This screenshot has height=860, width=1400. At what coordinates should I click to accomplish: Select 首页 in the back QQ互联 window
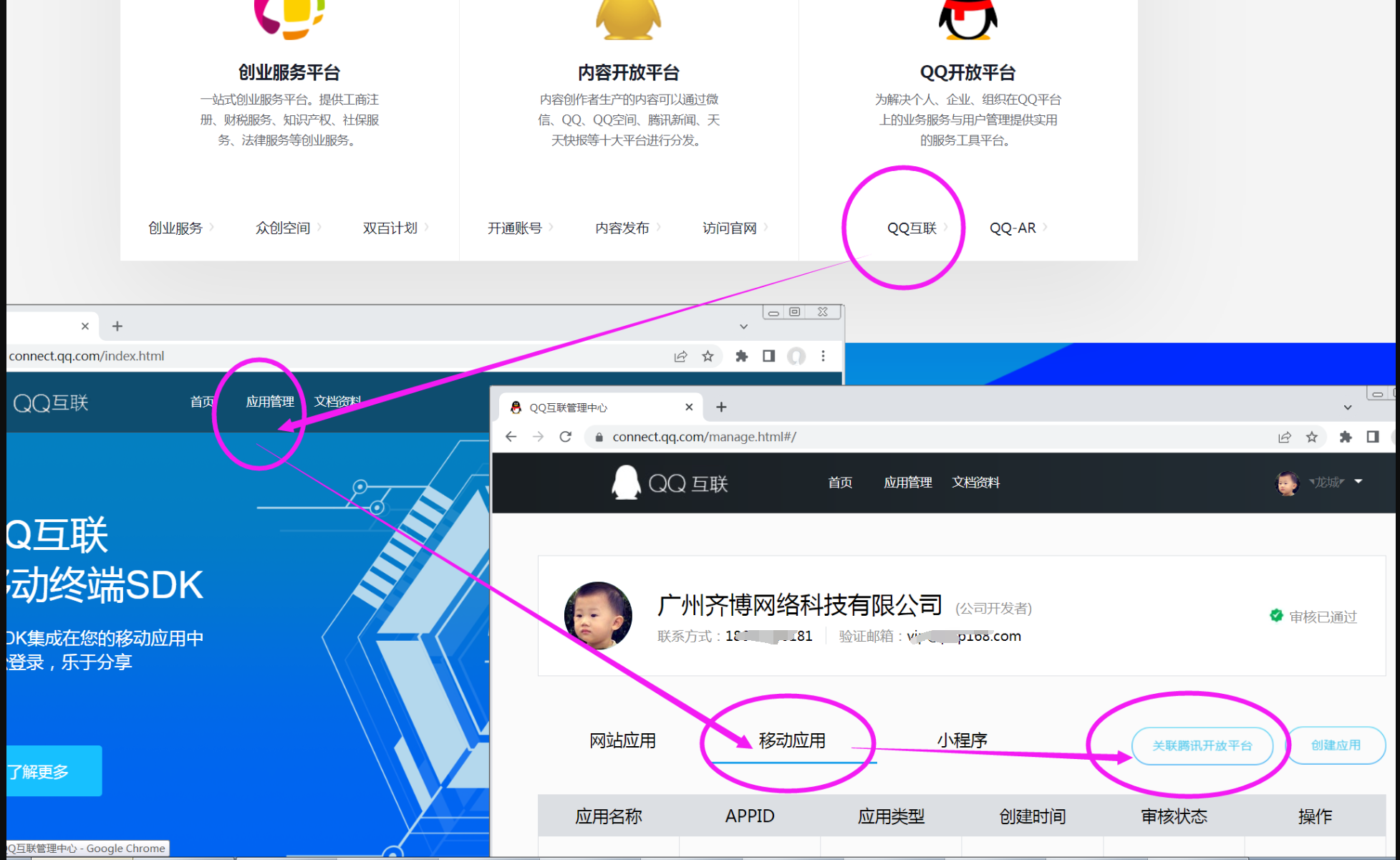point(202,402)
